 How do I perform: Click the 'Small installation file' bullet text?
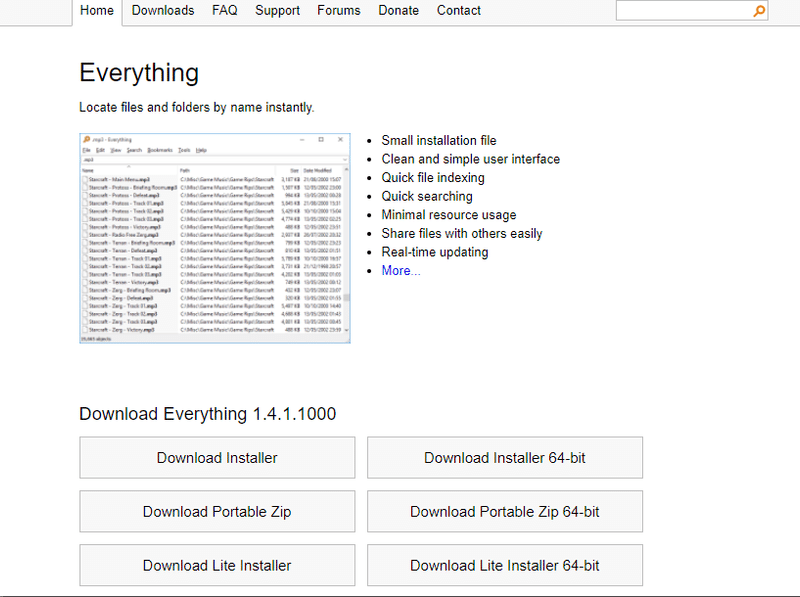coord(439,140)
